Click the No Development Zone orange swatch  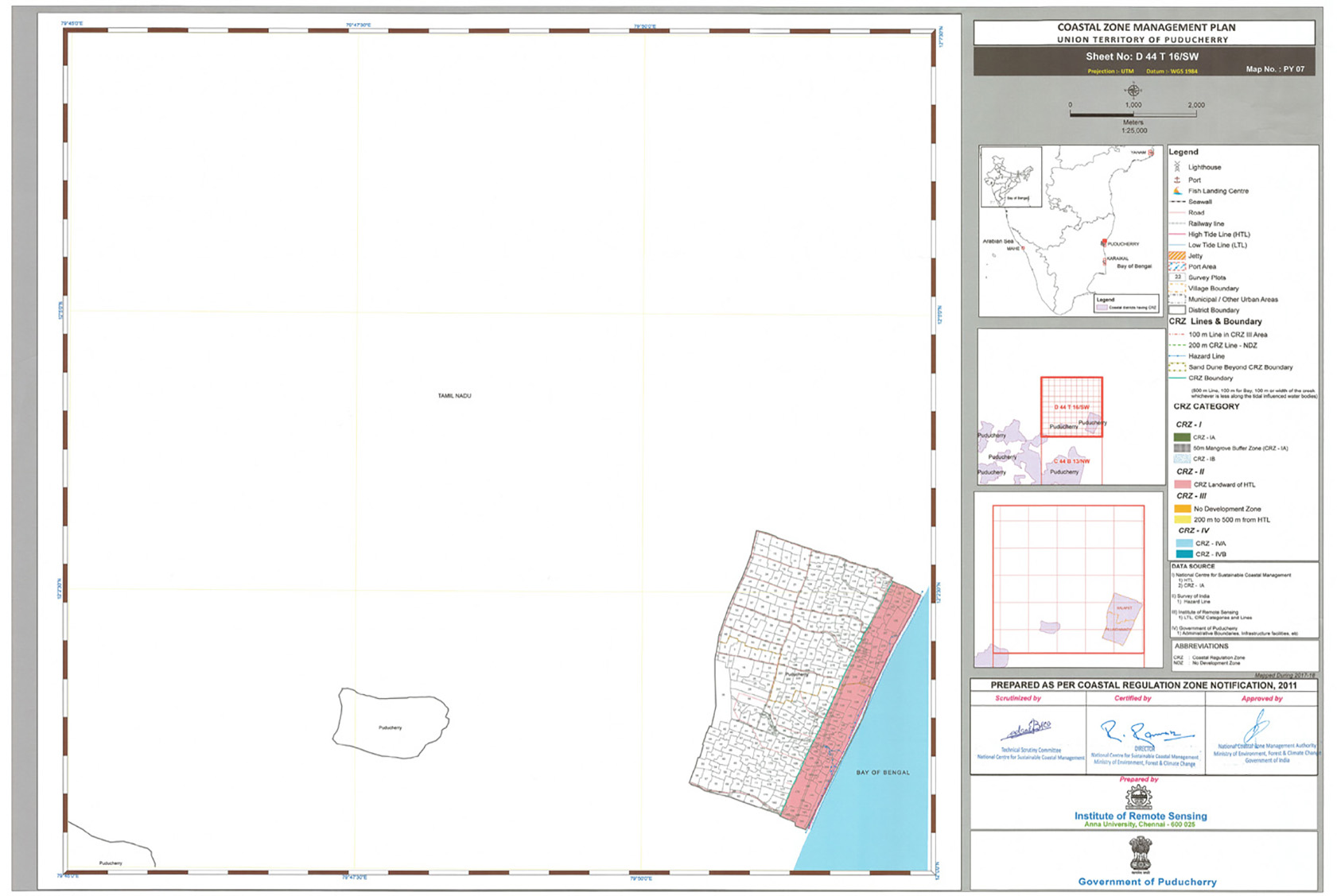tap(1183, 509)
